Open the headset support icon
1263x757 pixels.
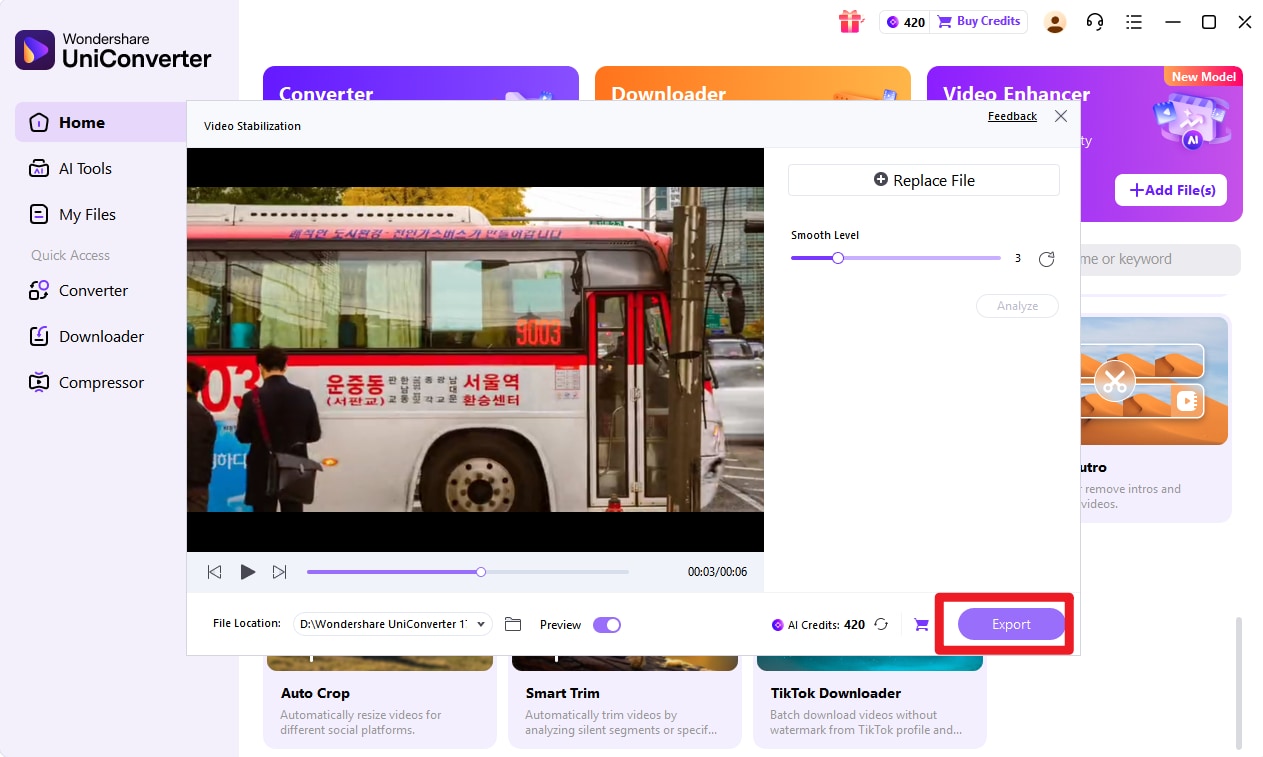coord(1095,22)
